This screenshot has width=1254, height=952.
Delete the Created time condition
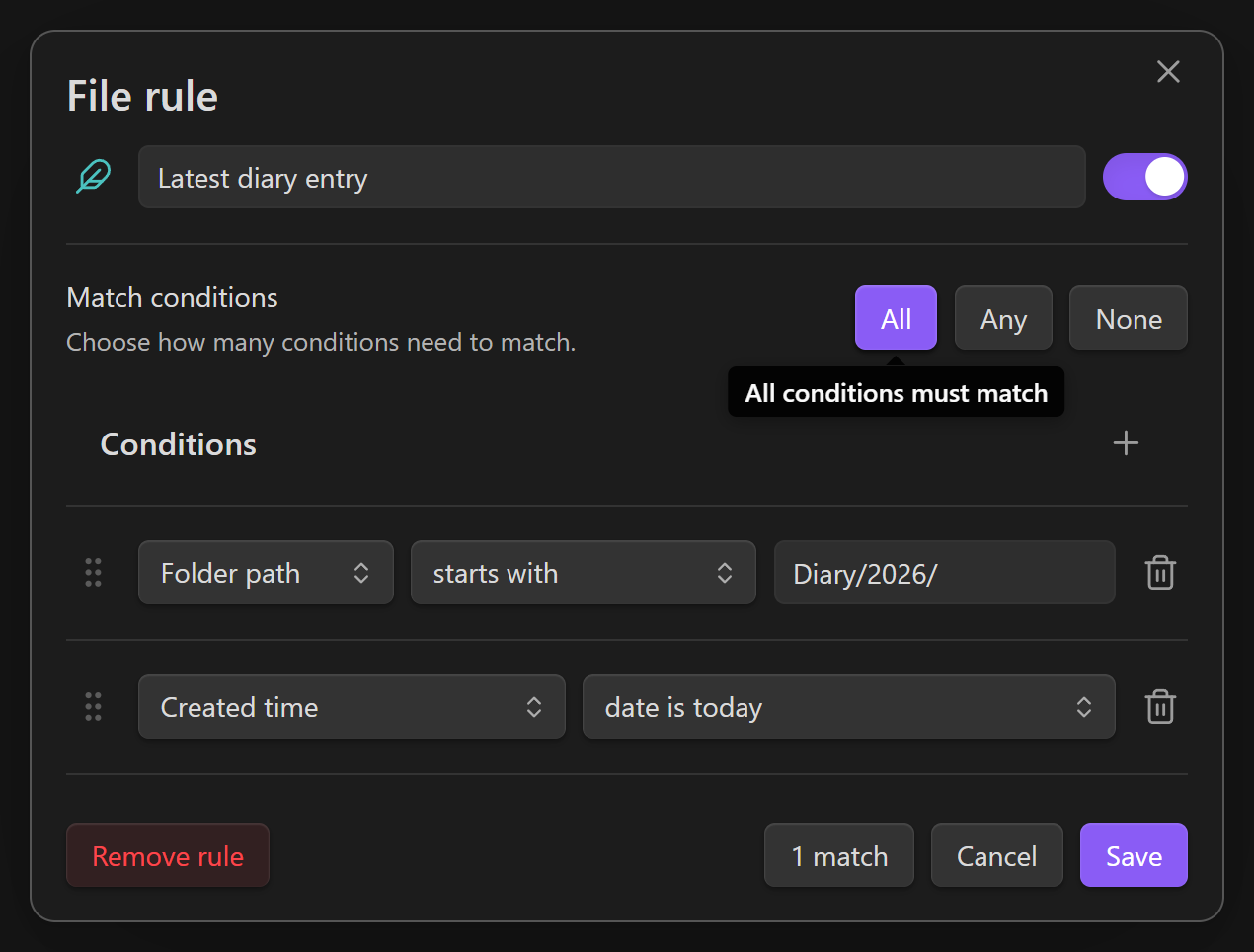pyautogui.click(x=1160, y=707)
